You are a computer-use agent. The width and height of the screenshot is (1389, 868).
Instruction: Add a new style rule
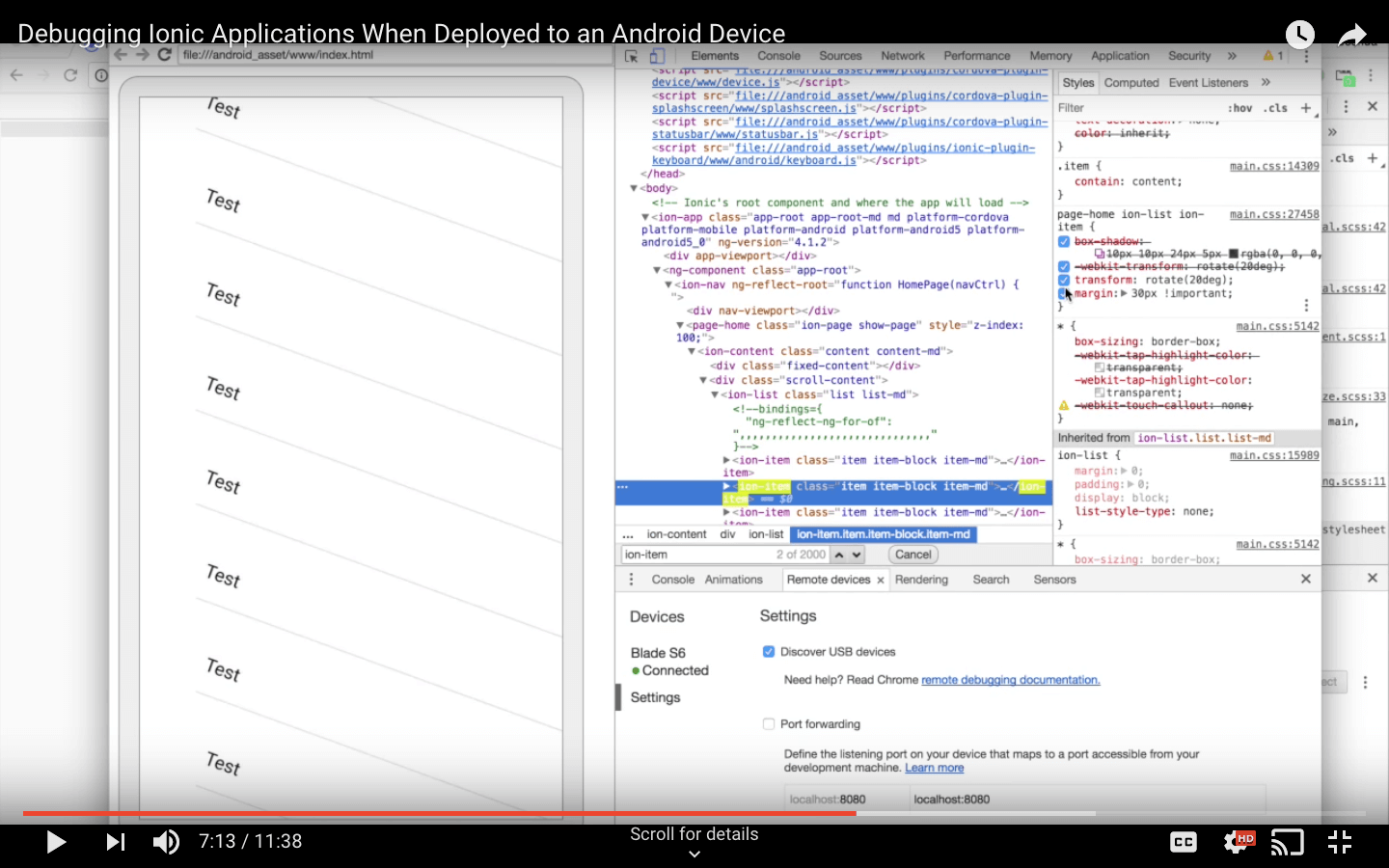[1306, 108]
